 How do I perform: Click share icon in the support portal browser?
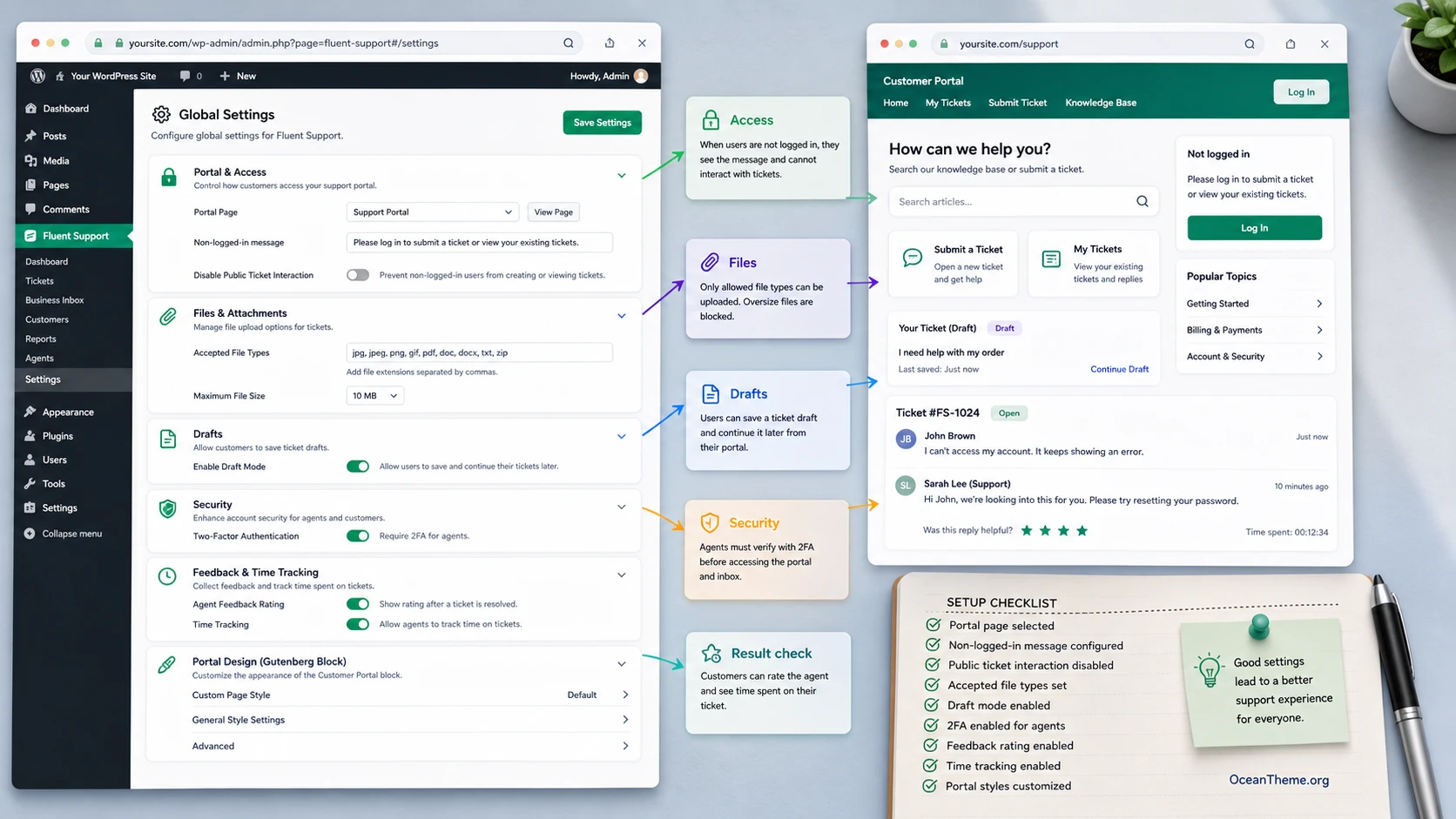(1291, 44)
